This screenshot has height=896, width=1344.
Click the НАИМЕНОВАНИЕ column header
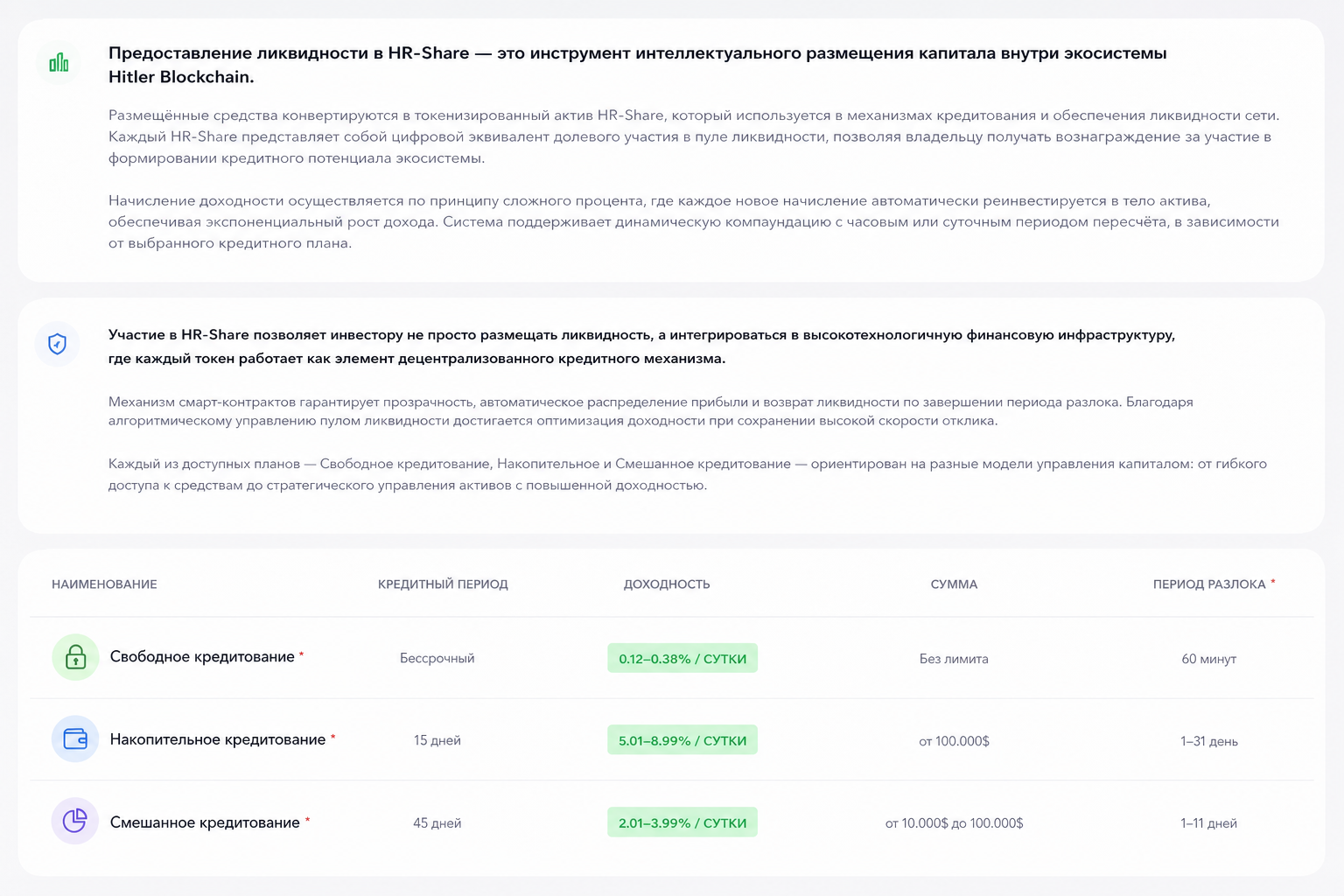pyautogui.click(x=104, y=584)
